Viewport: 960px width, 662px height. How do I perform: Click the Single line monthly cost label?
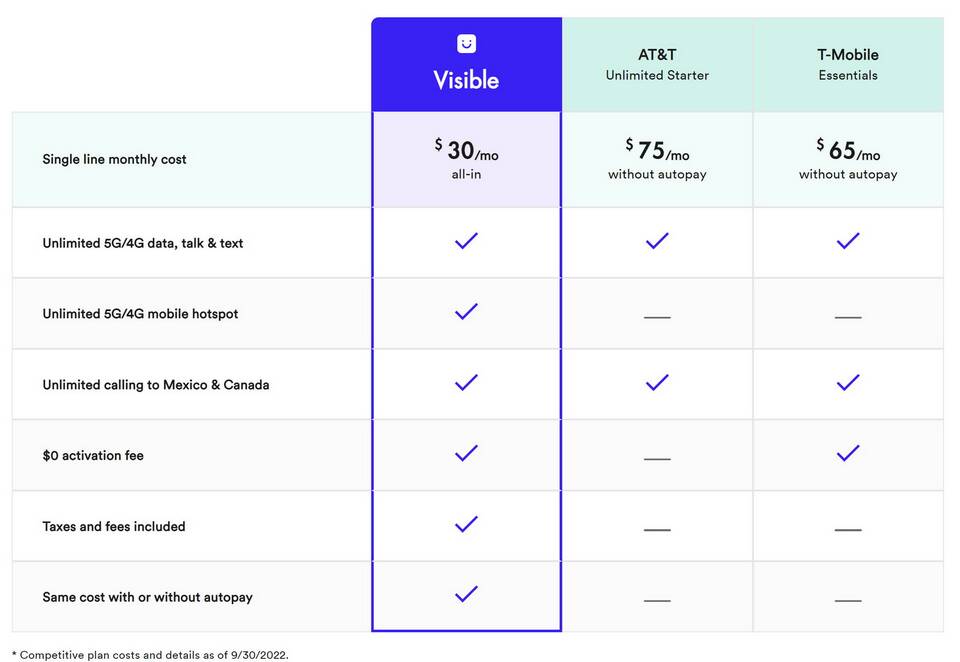tap(114, 159)
